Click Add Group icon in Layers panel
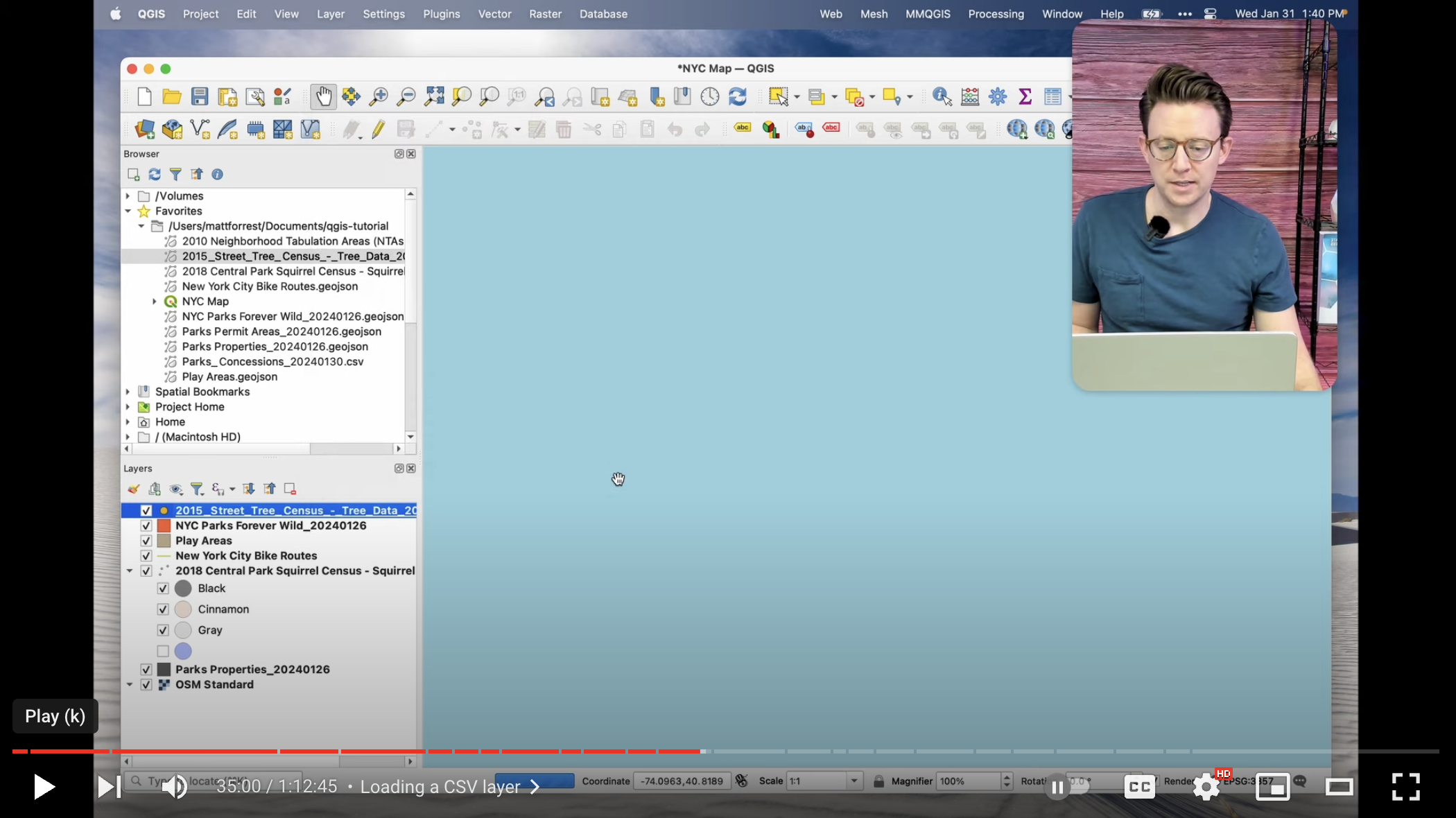Screen dimensions: 1456x818 click(x=155, y=489)
